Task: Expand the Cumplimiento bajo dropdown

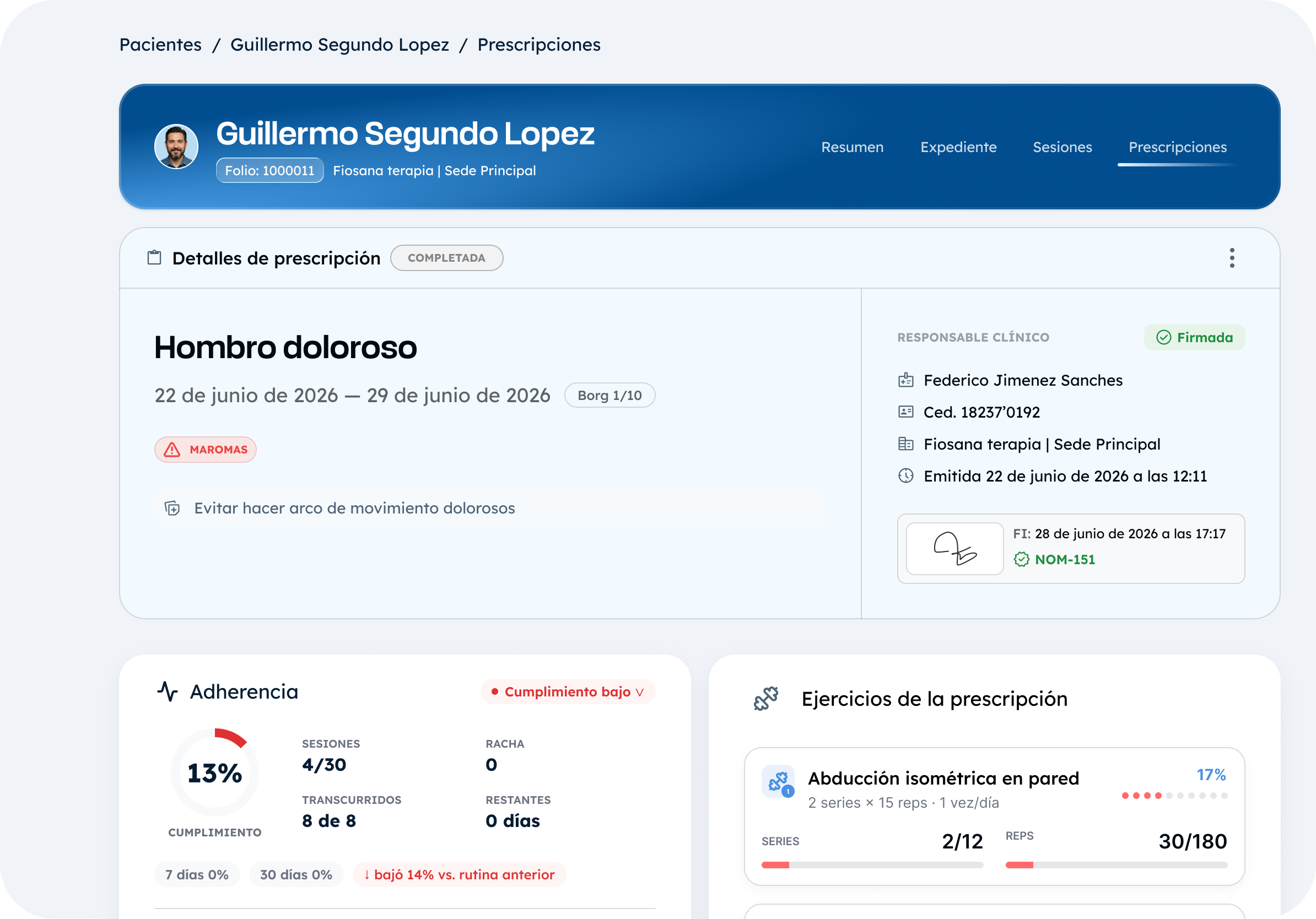Action: tap(568, 691)
